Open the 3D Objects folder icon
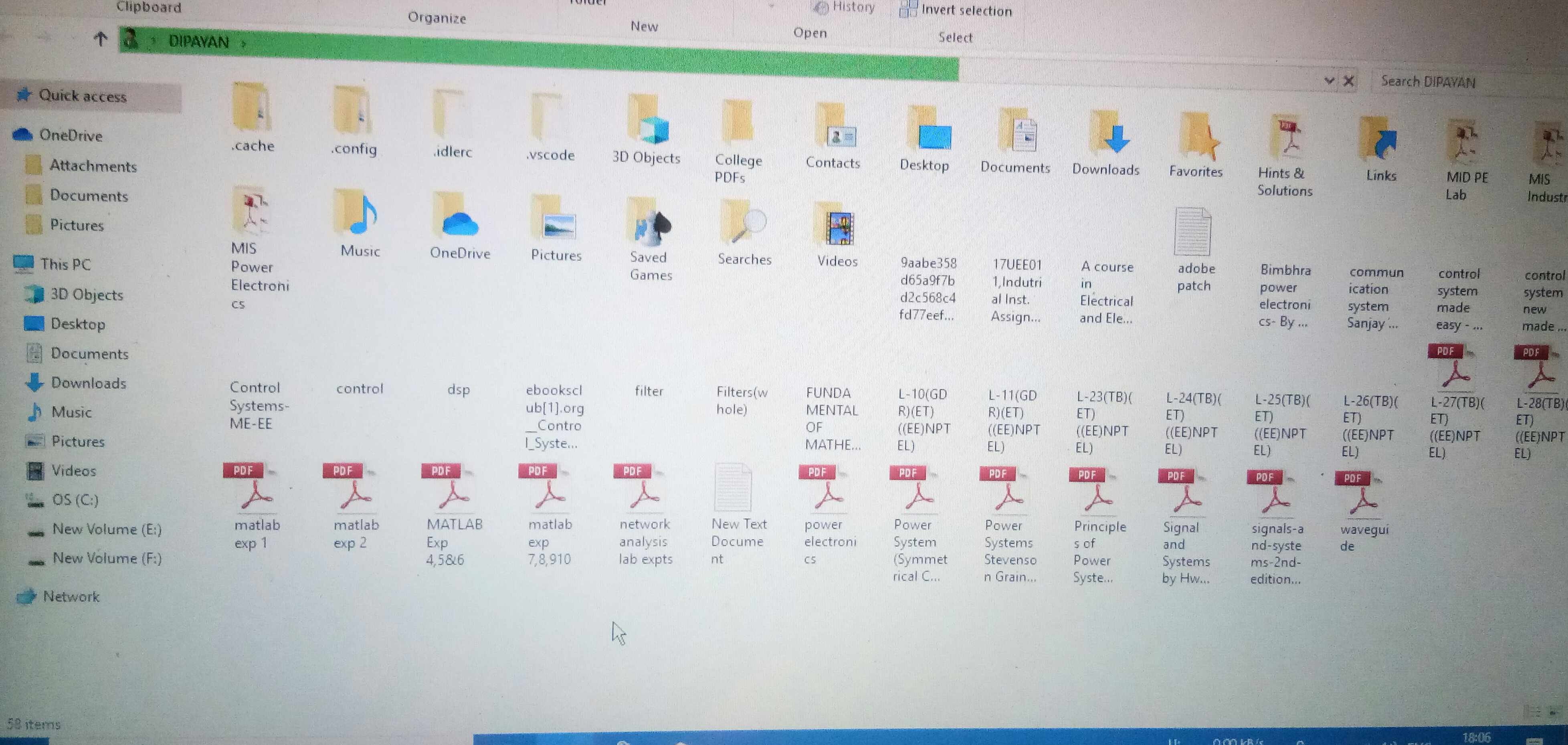1568x745 pixels. tap(648, 121)
